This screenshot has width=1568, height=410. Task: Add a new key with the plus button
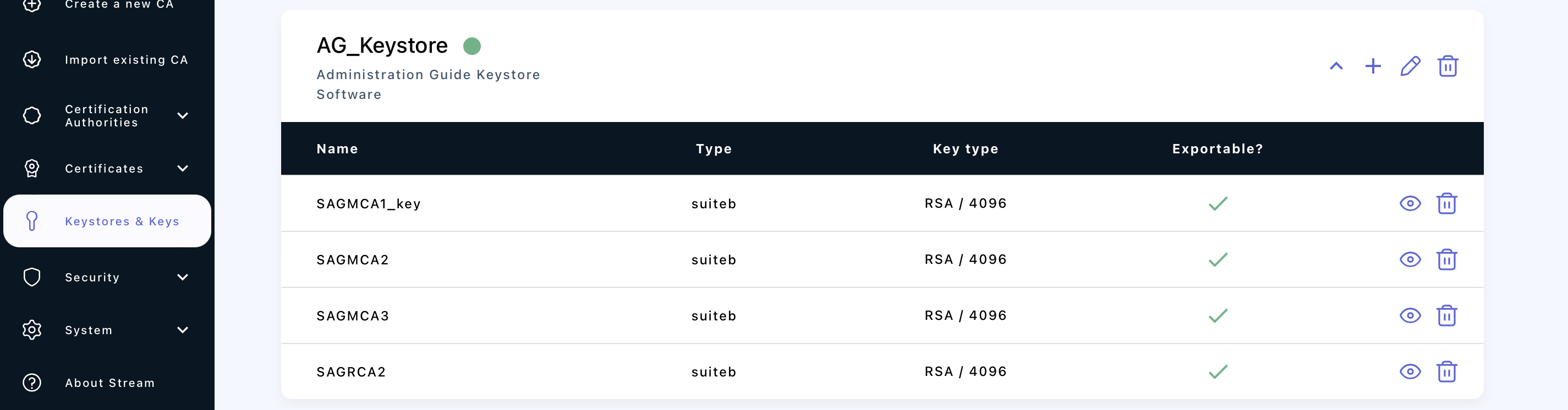point(1373,67)
